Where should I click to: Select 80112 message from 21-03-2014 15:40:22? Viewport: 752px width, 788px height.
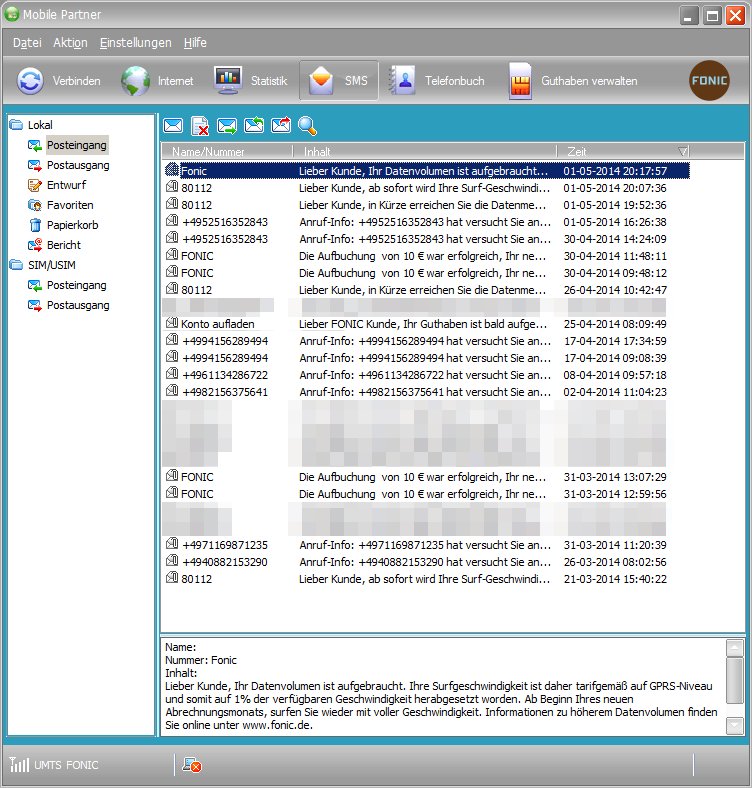[426, 579]
